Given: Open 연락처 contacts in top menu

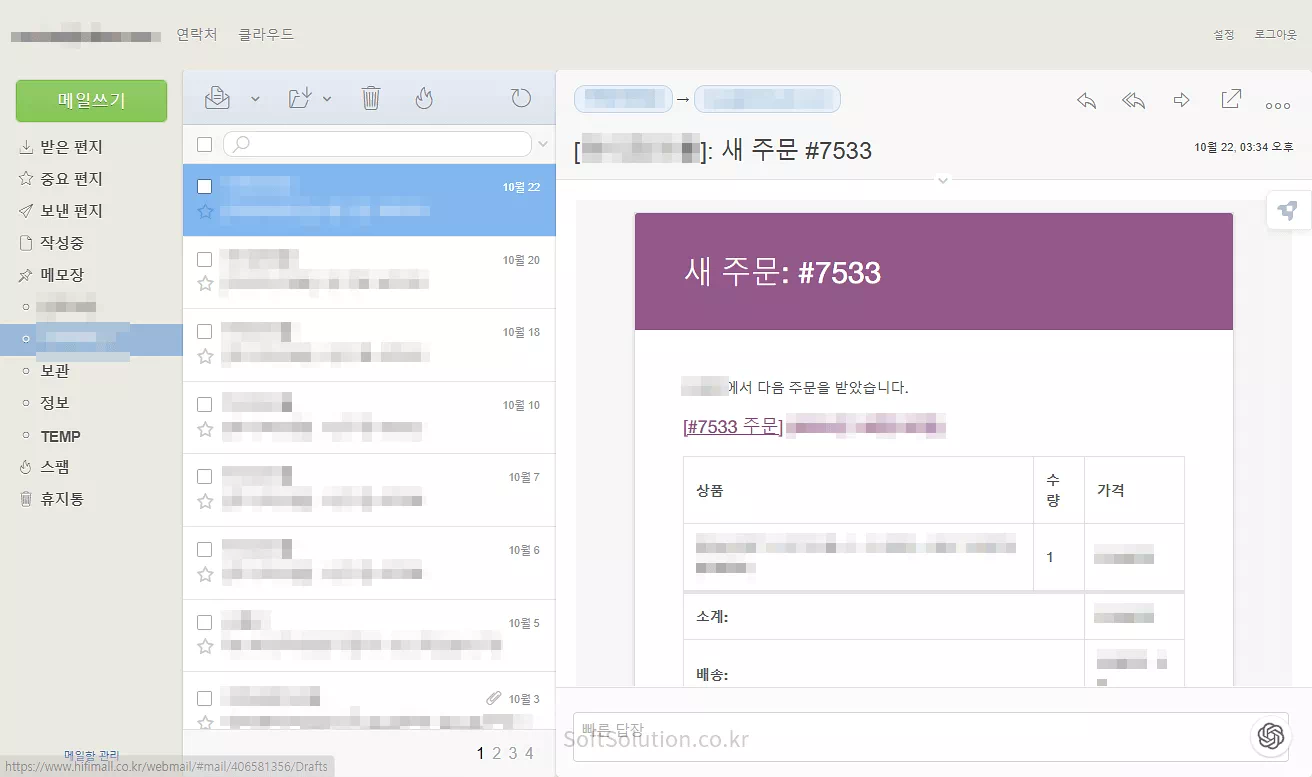Looking at the screenshot, I should (197, 34).
